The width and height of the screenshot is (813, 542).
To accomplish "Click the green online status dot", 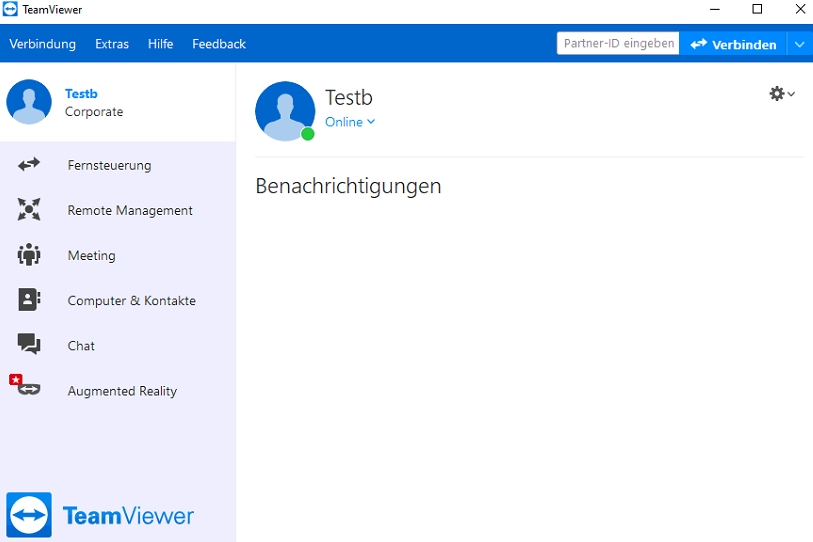I will click(x=307, y=134).
